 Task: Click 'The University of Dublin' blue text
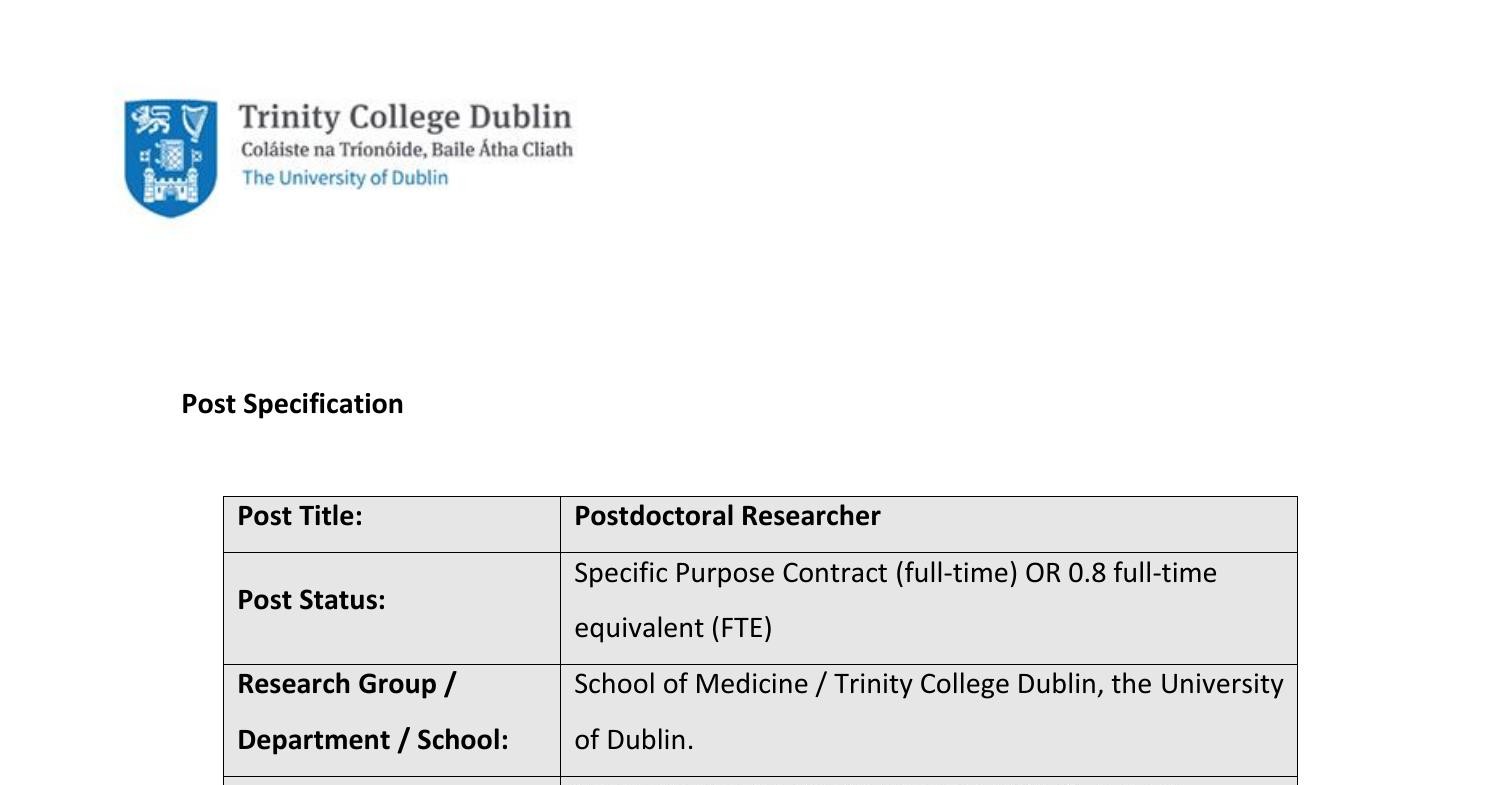[345, 178]
